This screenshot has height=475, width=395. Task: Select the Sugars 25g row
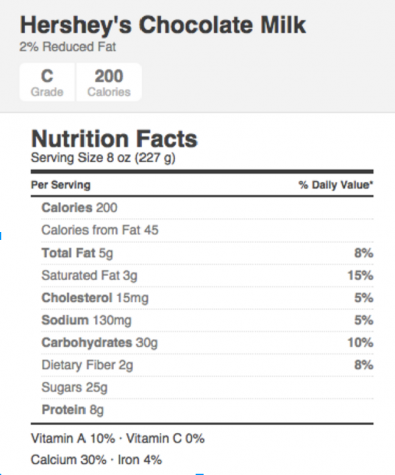coord(207,387)
